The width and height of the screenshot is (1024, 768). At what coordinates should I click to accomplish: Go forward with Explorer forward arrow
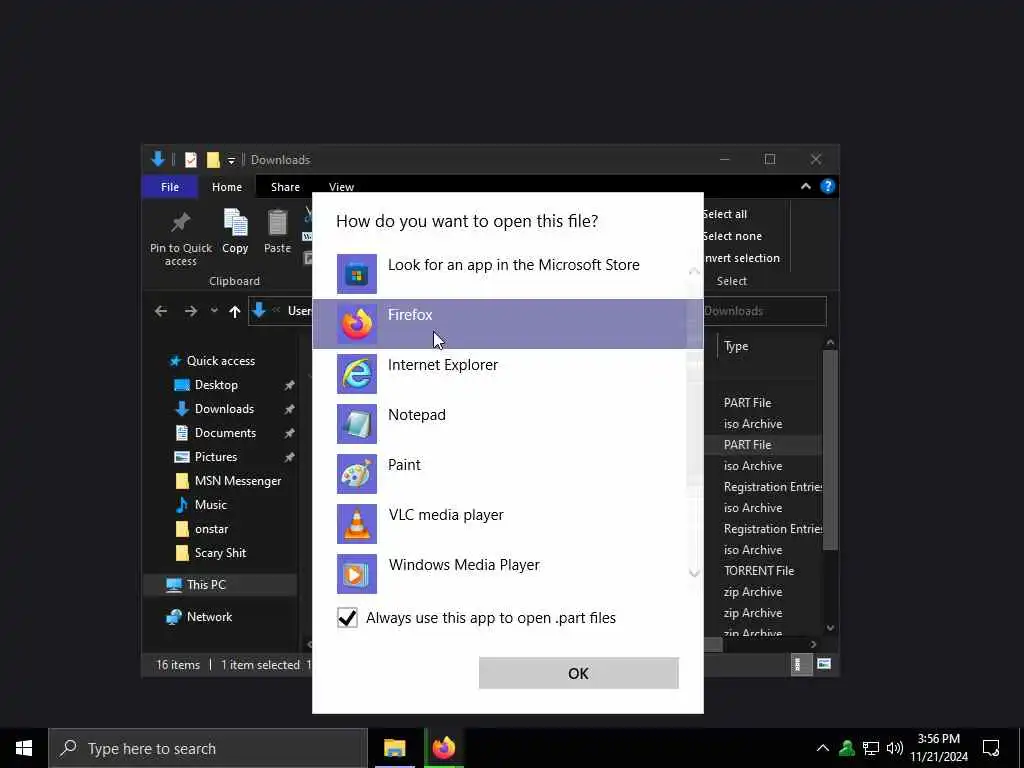(191, 312)
